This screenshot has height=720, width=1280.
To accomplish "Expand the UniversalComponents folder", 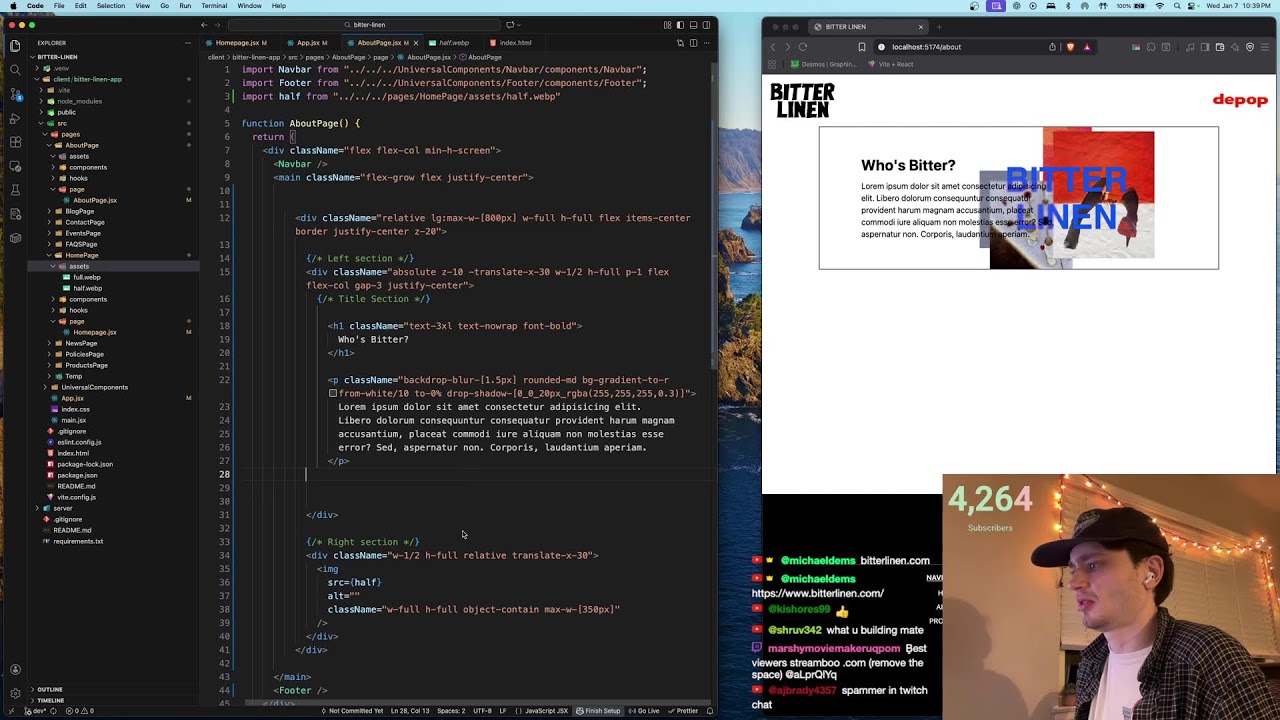I will point(94,387).
